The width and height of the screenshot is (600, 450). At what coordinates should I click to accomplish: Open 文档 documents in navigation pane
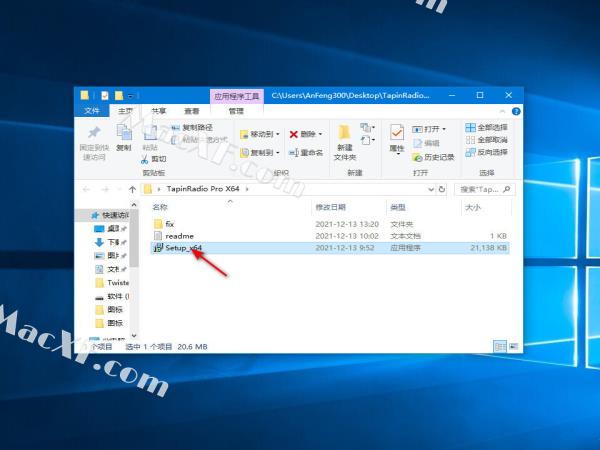[111, 269]
